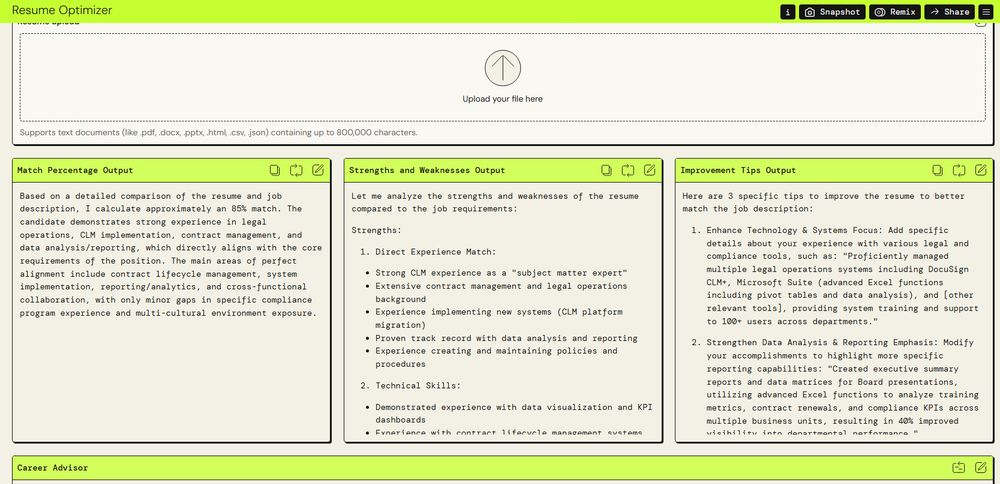Click the Improvement Tips Output heading
The image size is (1000, 484).
coord(738,170)
